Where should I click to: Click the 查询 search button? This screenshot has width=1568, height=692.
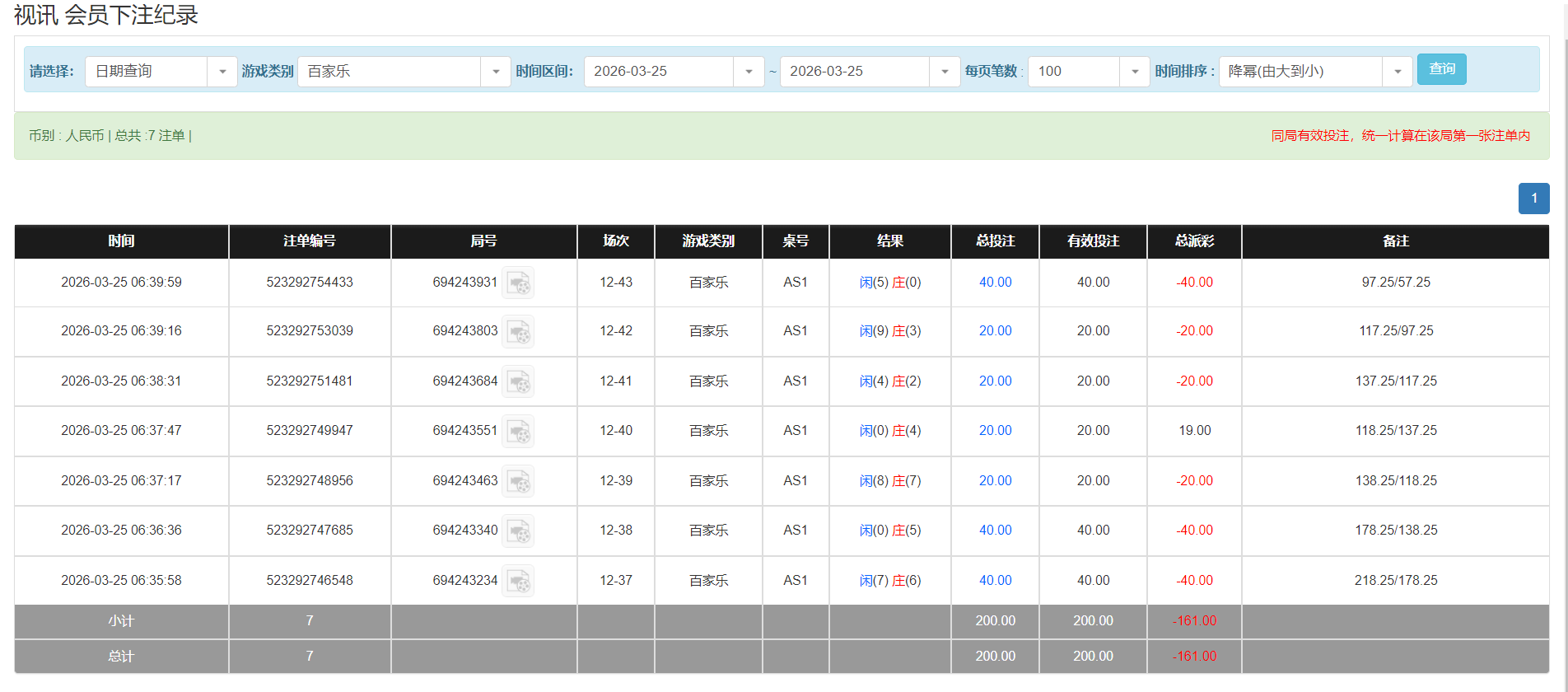1441,69
